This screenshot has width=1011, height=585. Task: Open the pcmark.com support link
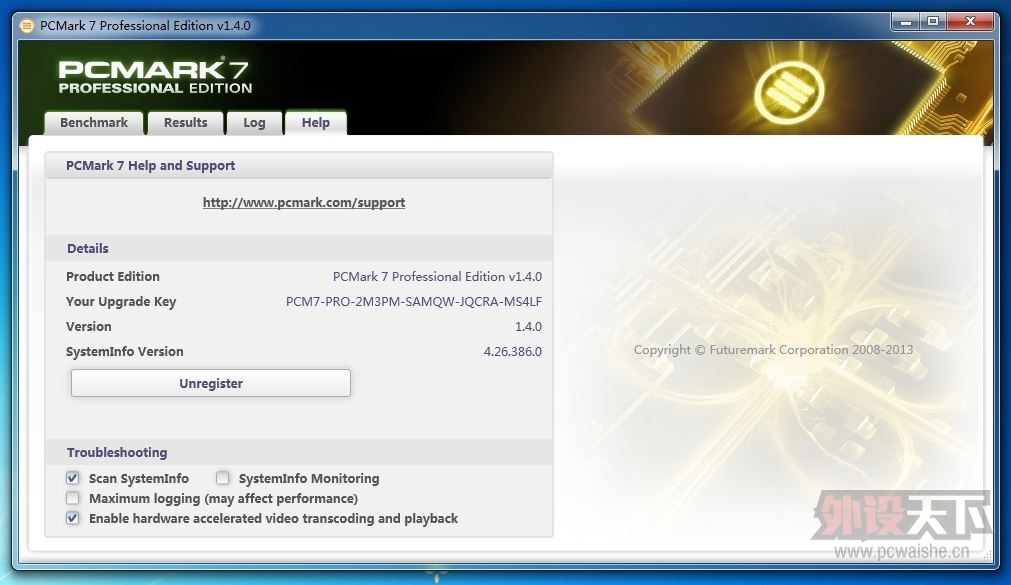tap(304, 203)
